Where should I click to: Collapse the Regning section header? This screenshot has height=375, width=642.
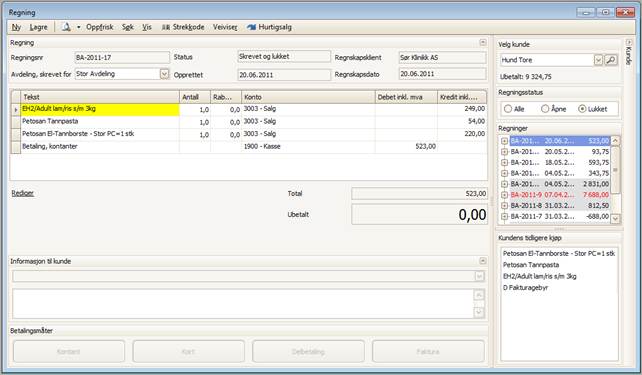point(483,43)
